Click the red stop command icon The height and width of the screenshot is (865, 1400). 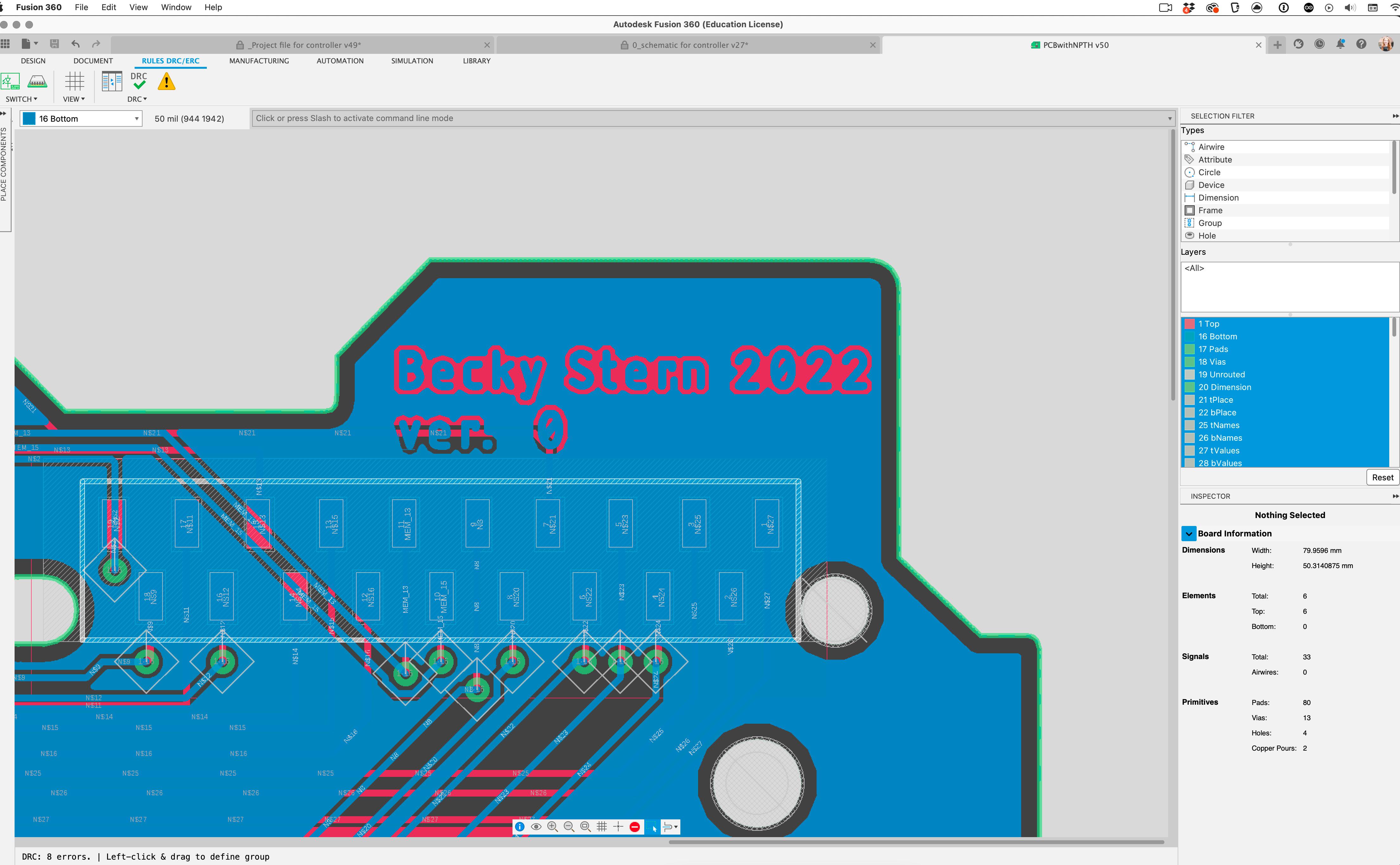coord(634,827)
